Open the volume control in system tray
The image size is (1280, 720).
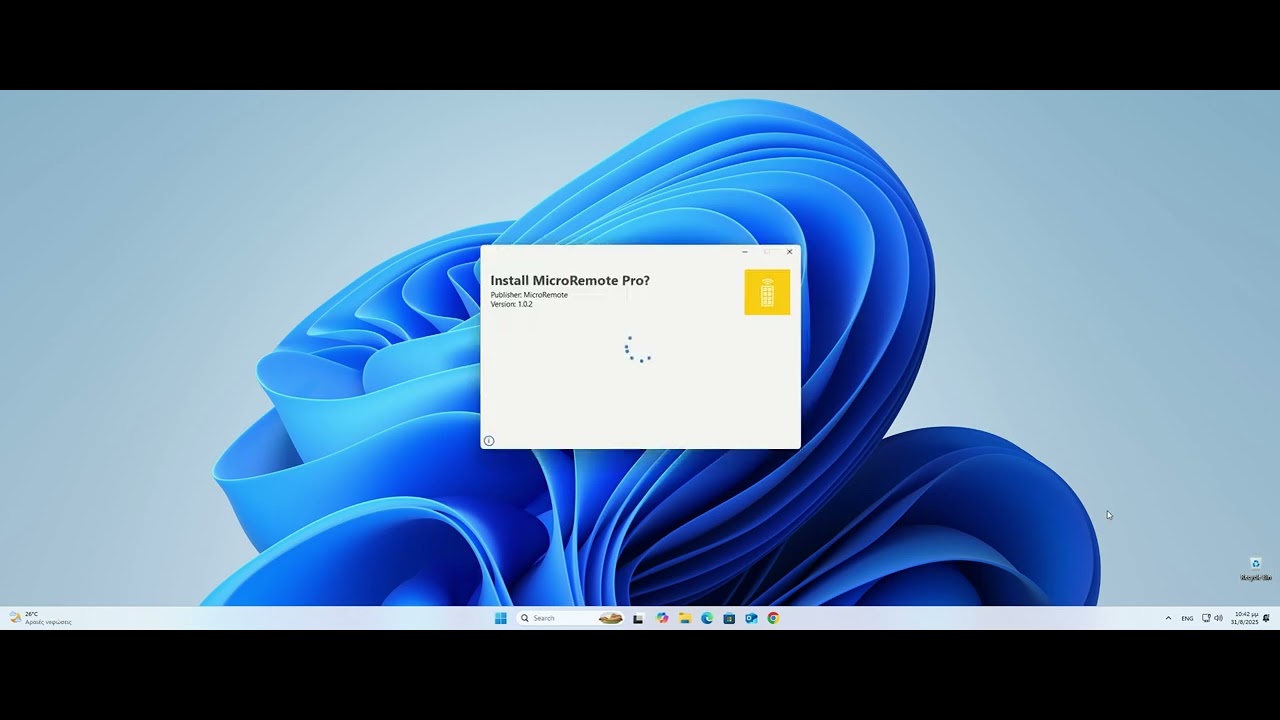(1218, 618)
